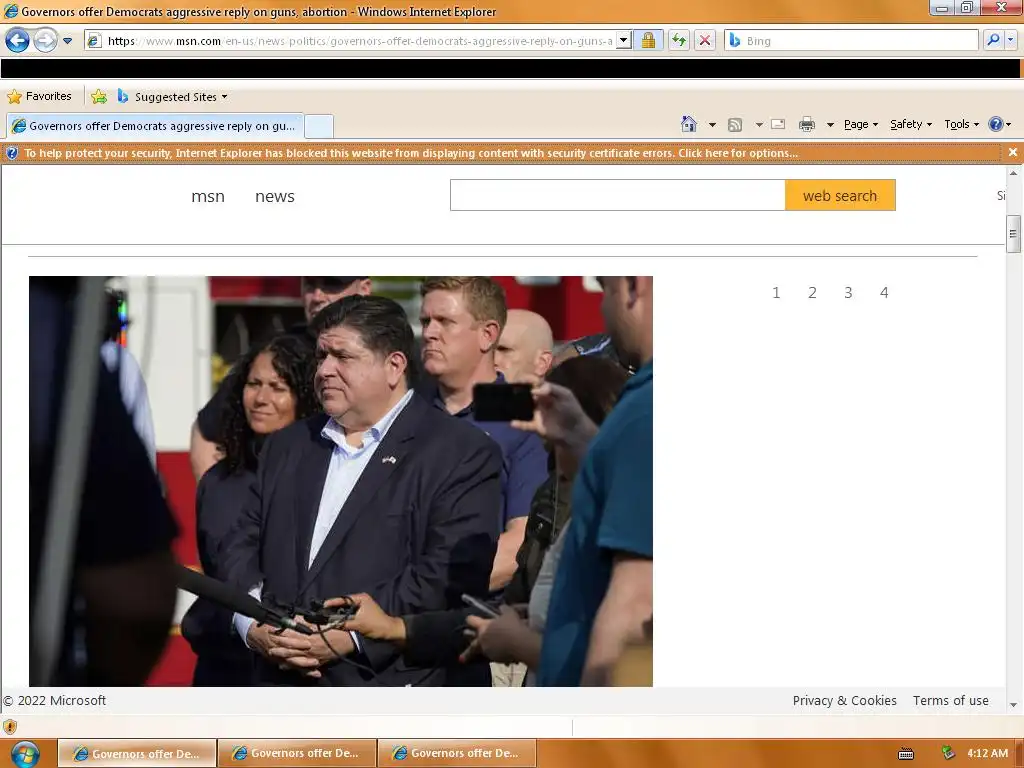Click the on-screen keyboard tray icon
The width and height of the screenshot is (1024, 768).
pos(906,754)
